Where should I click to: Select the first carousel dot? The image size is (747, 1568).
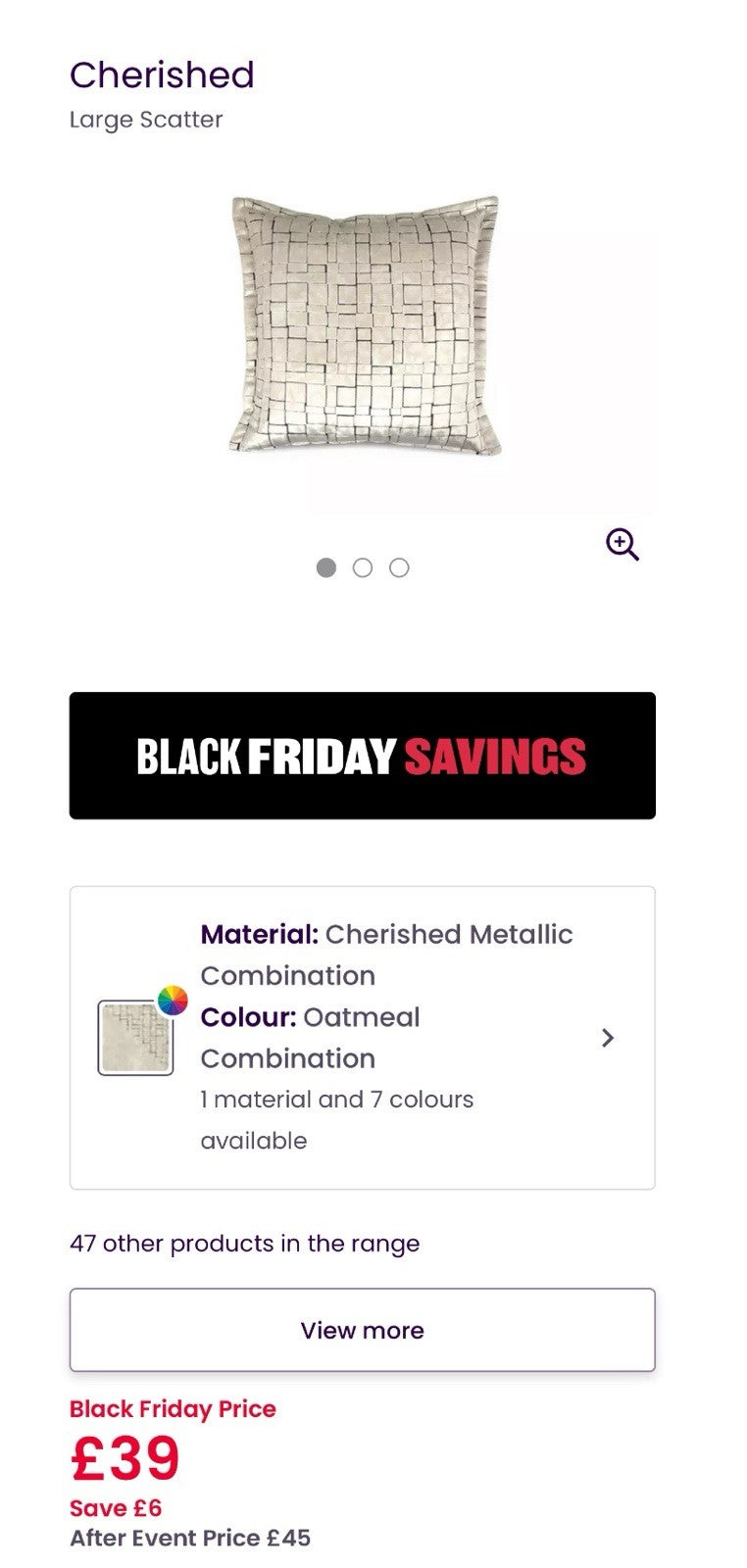click(326, 567)
